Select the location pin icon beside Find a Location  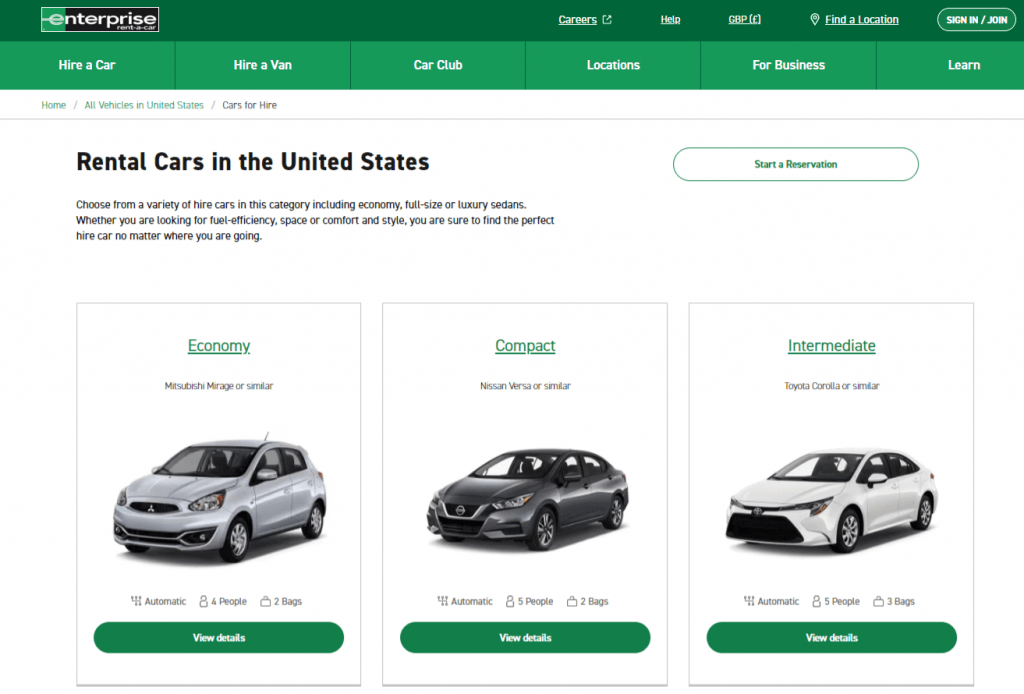tap(814, 19)
